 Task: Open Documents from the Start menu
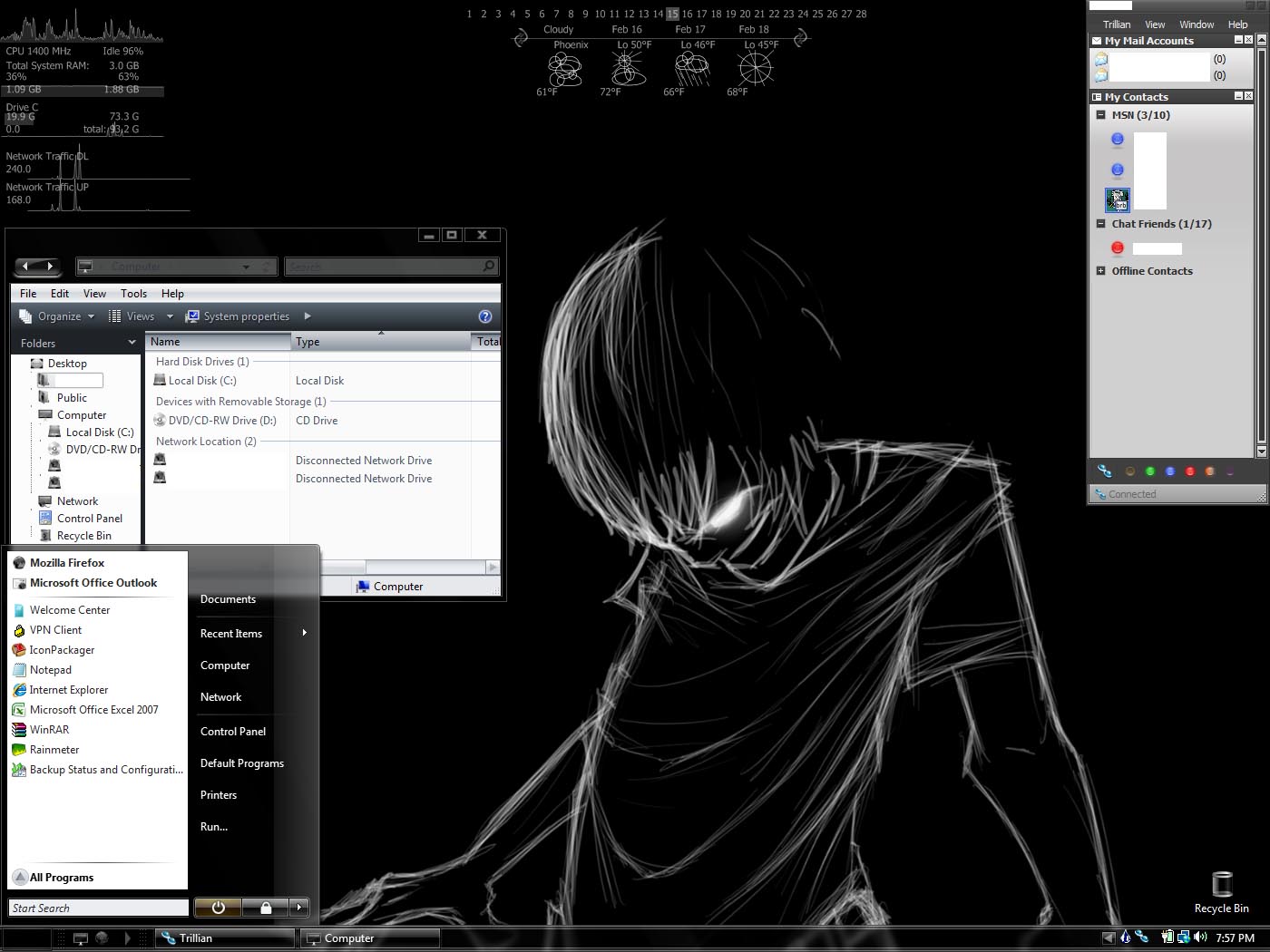coord(228,599)
